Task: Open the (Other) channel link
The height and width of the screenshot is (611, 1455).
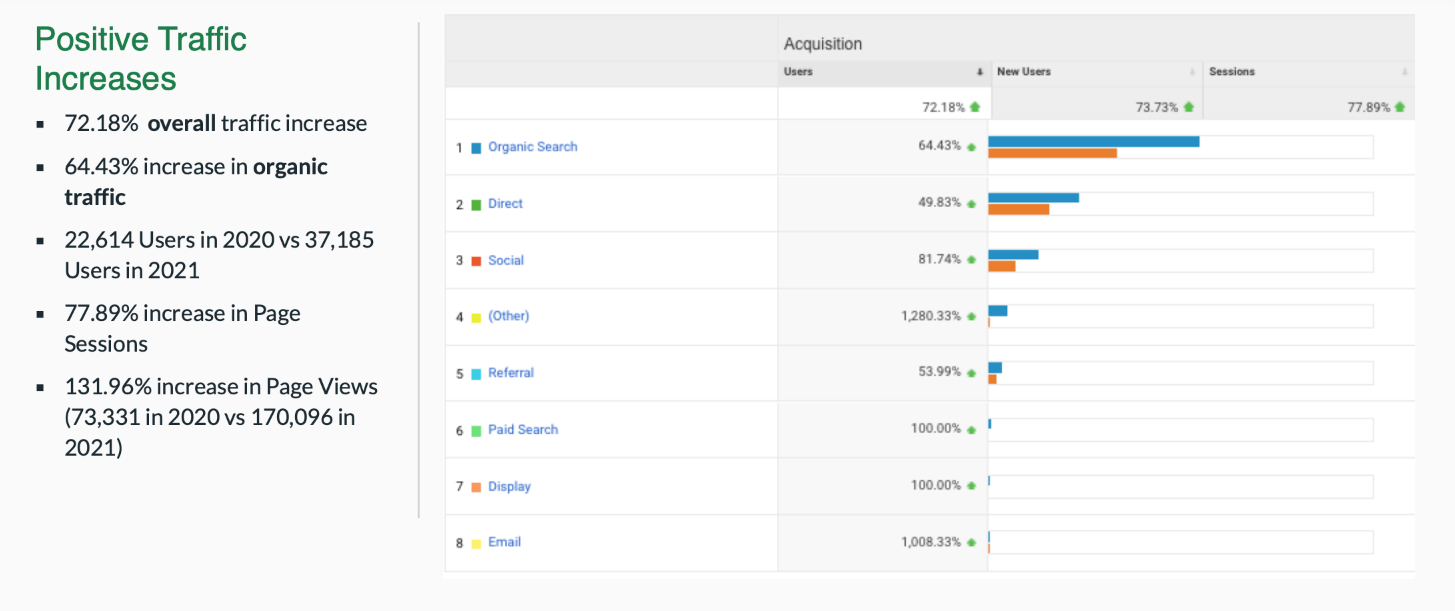Action: pos(508,316)
